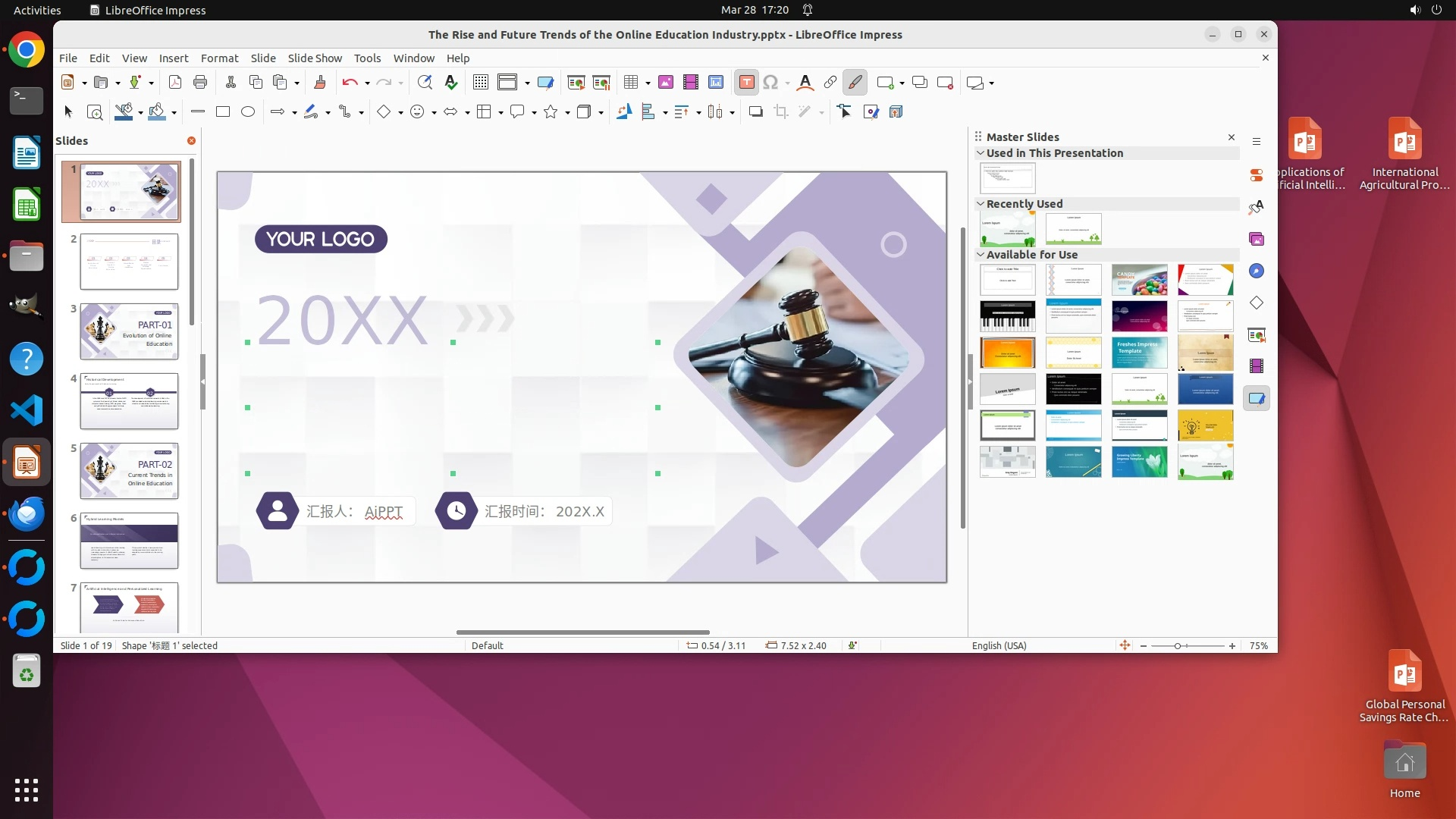Click the Display Grid icon
Viewport: 1456px width, 819px height.
click(x=480, y=83)
